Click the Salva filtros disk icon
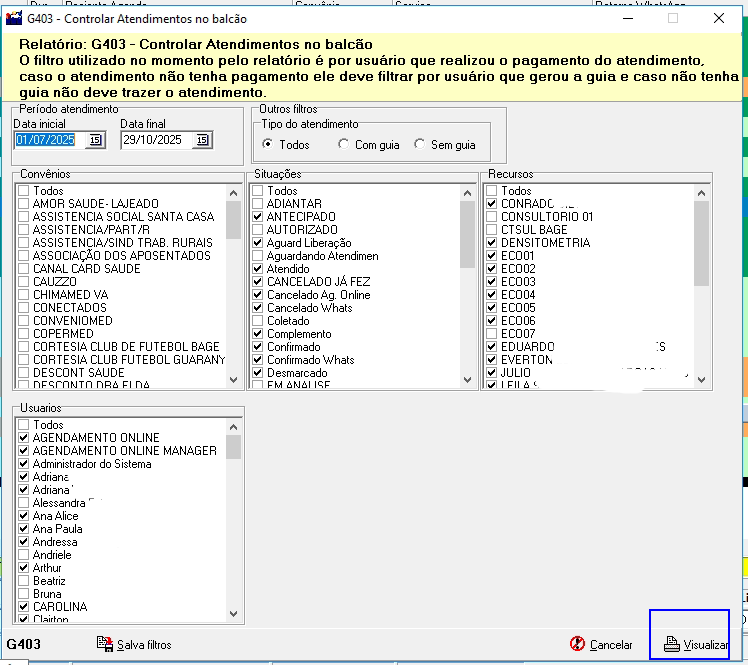The height and width of the screenshot is (665, 748). pos(105,644)
